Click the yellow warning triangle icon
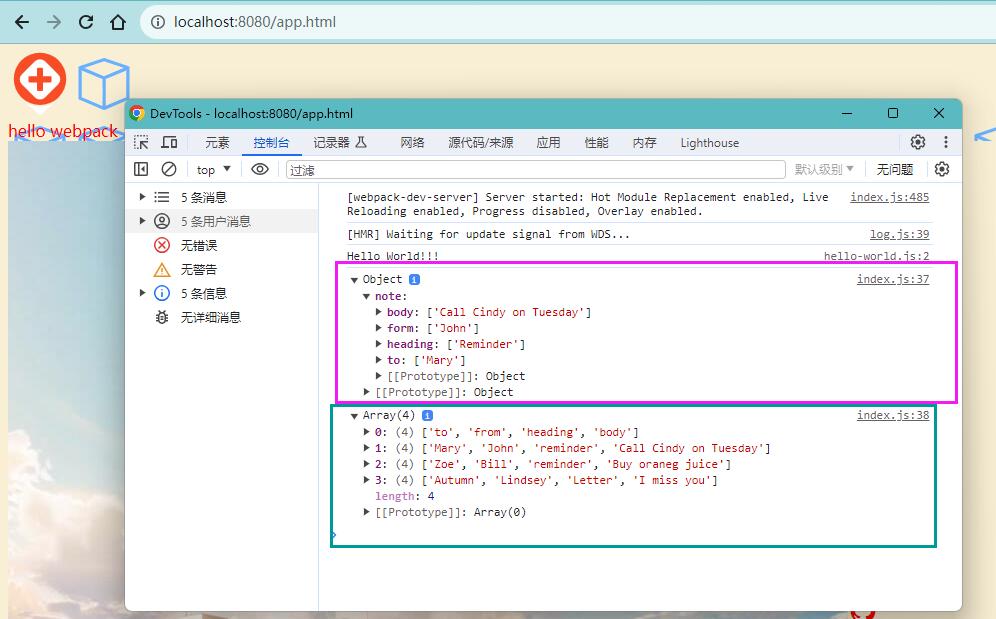996x619 pixels. tap(162, 269)
